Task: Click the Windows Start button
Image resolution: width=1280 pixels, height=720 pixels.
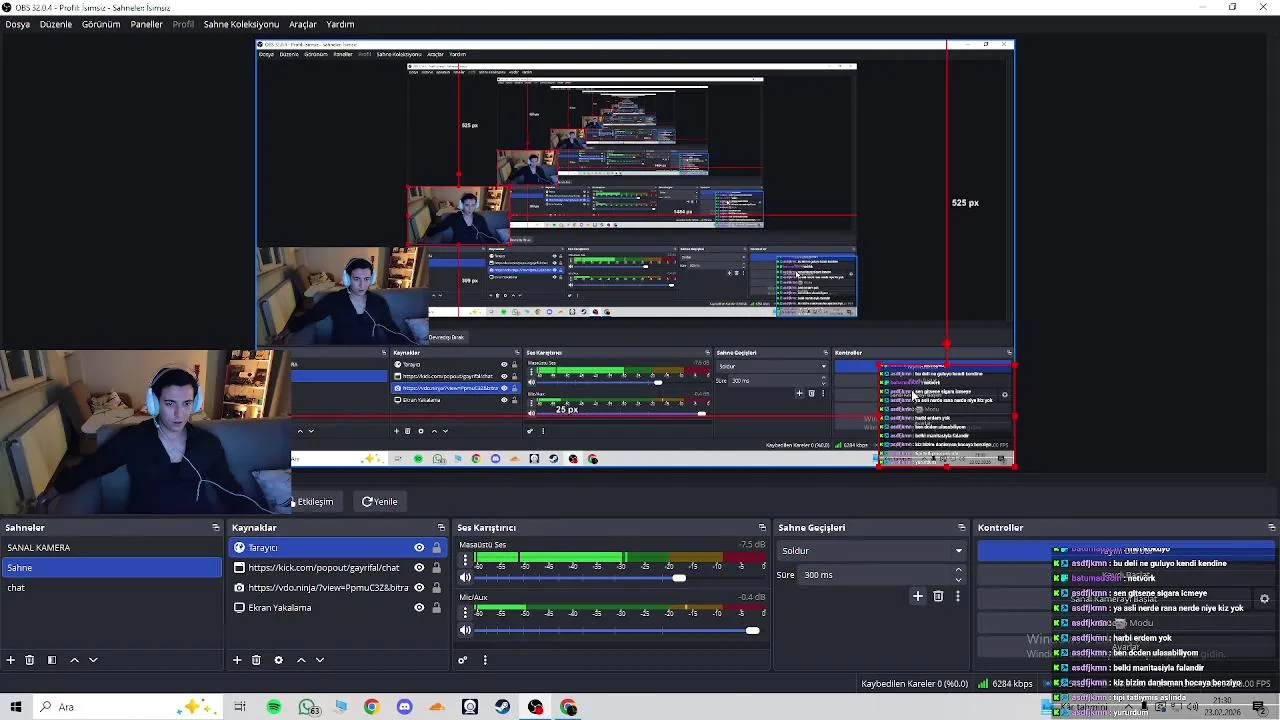Action: pyautogui.click(x=16, y=707)
